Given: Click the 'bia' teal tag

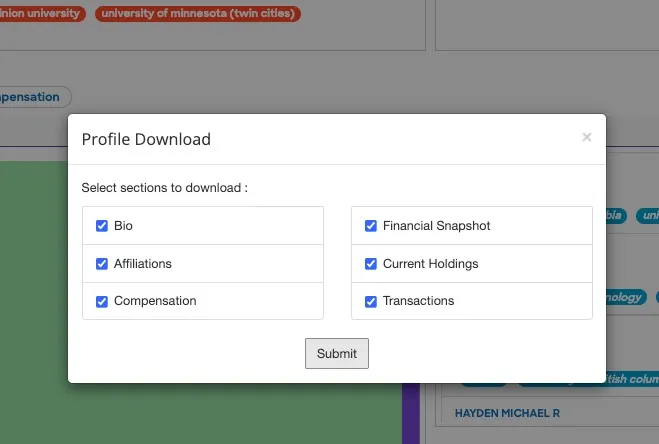Looking at the screenshot, I should (616, 216).
